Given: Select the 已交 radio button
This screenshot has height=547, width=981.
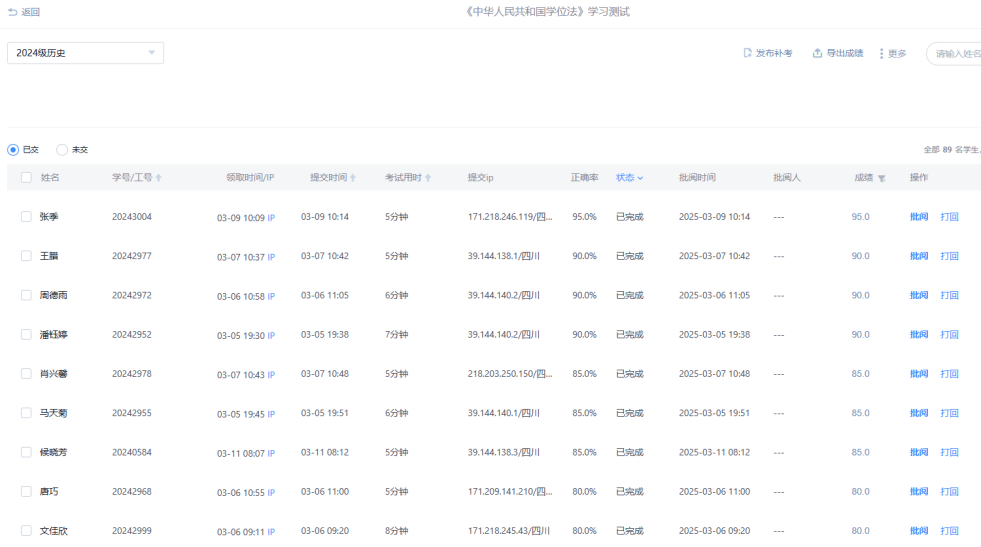Looking at the screenshot, I should 13,149.
